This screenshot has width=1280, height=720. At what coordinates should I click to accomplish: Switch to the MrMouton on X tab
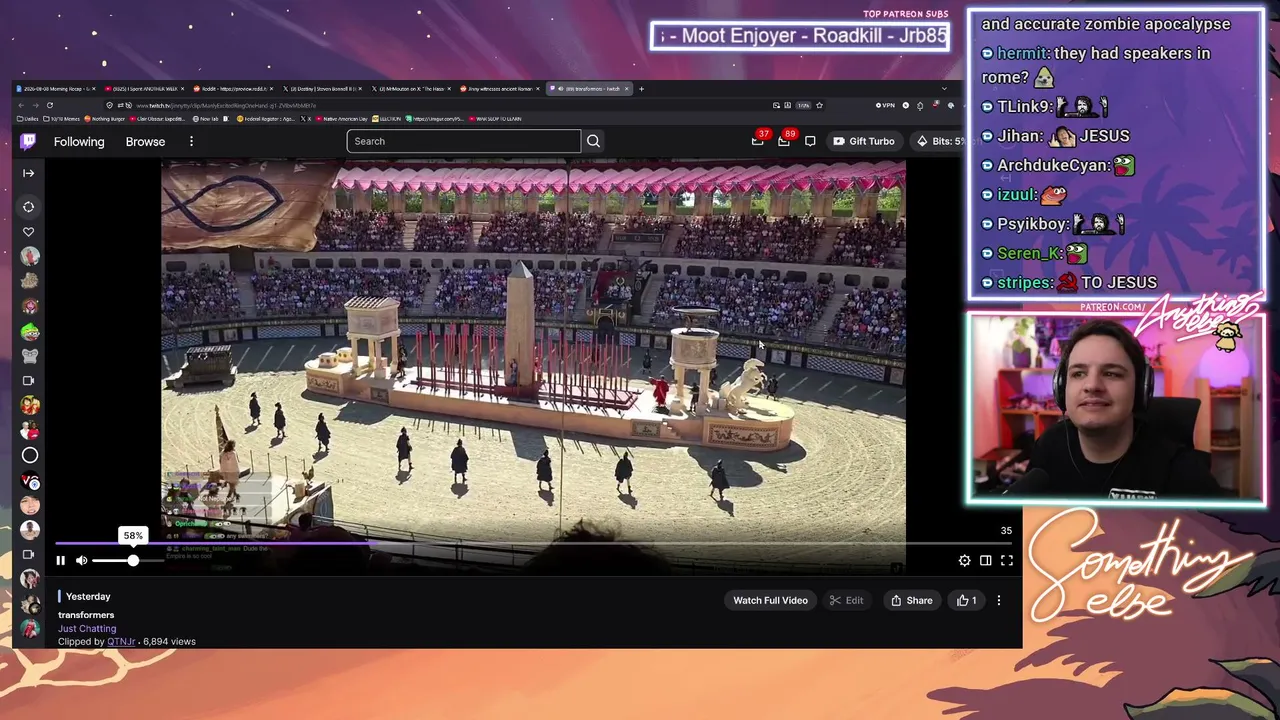(x=411, y=89)
